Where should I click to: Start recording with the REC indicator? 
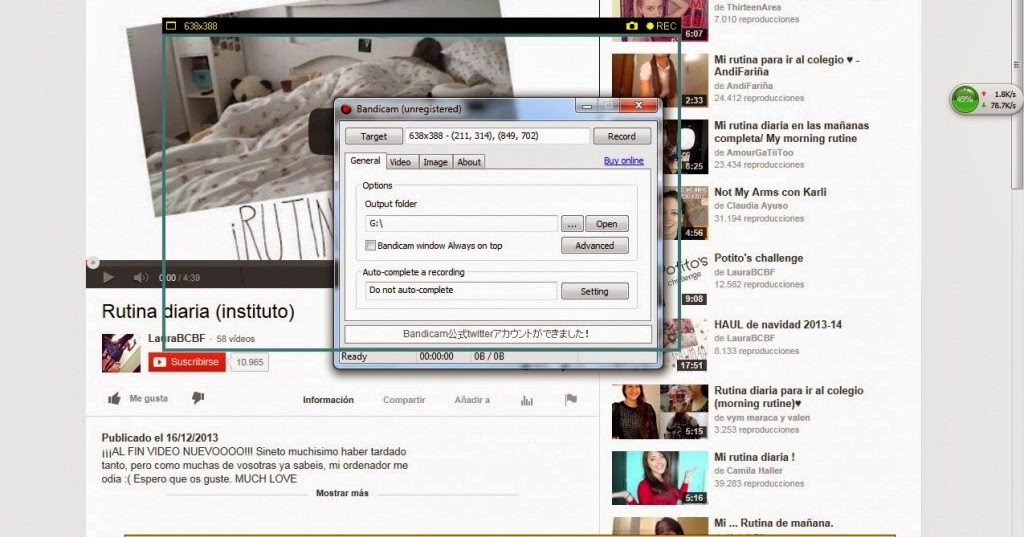(x=661, y=26)
